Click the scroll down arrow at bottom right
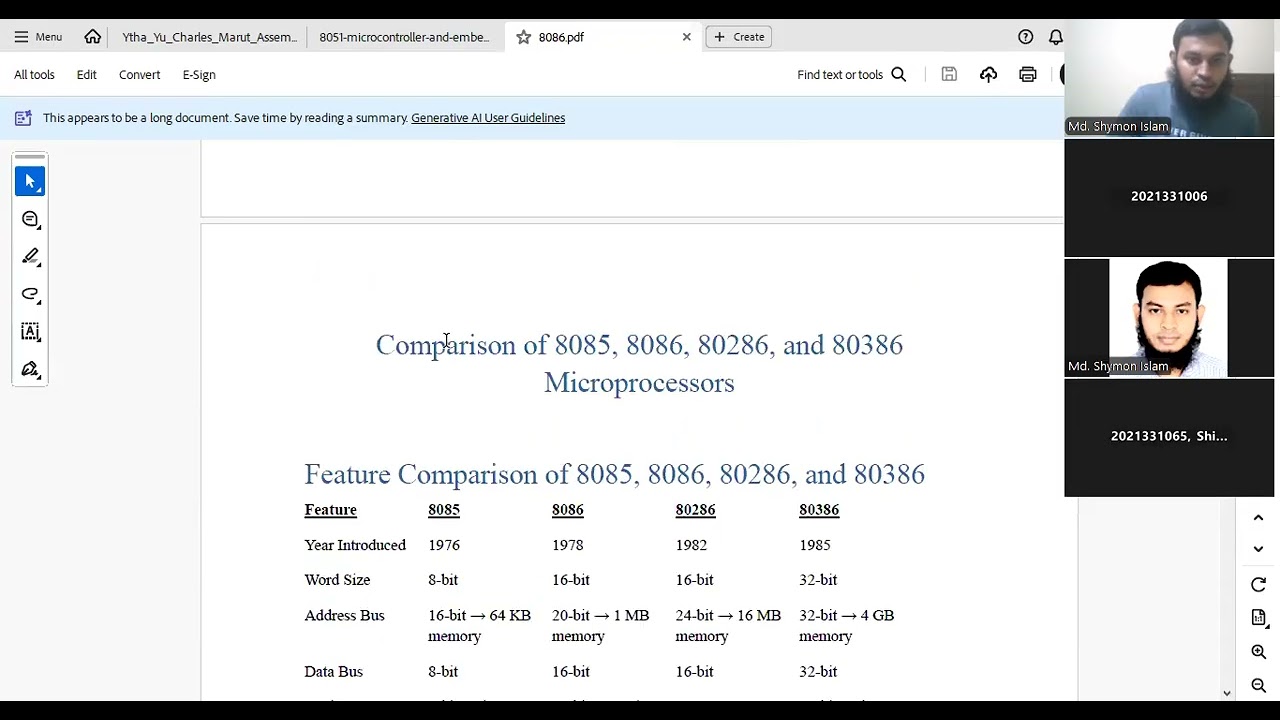 coord(1227,693)
